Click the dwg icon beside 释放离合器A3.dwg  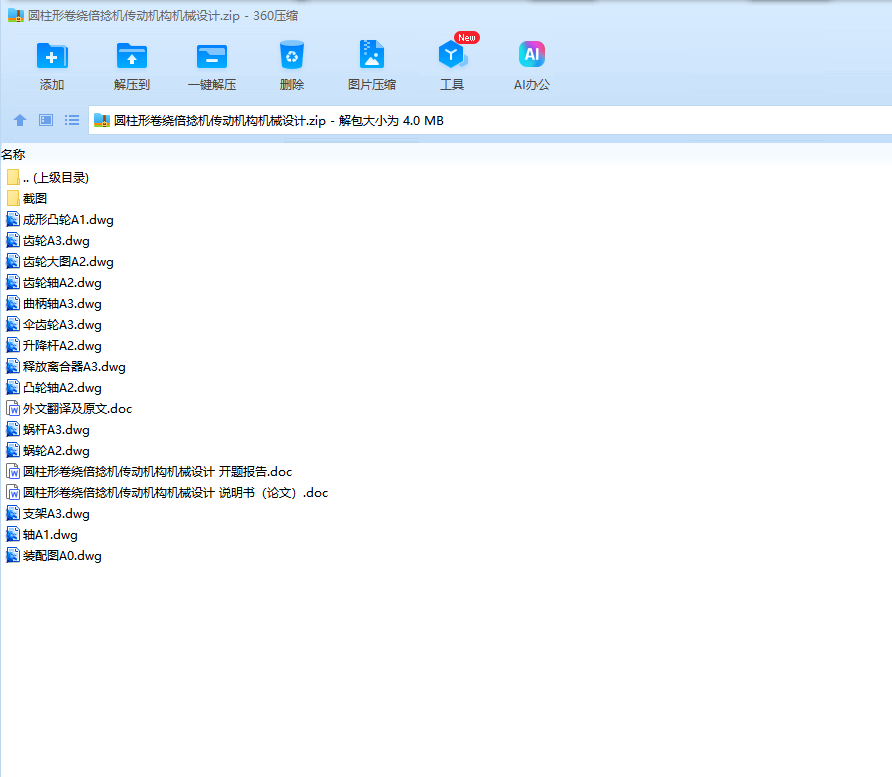point(13,366)
